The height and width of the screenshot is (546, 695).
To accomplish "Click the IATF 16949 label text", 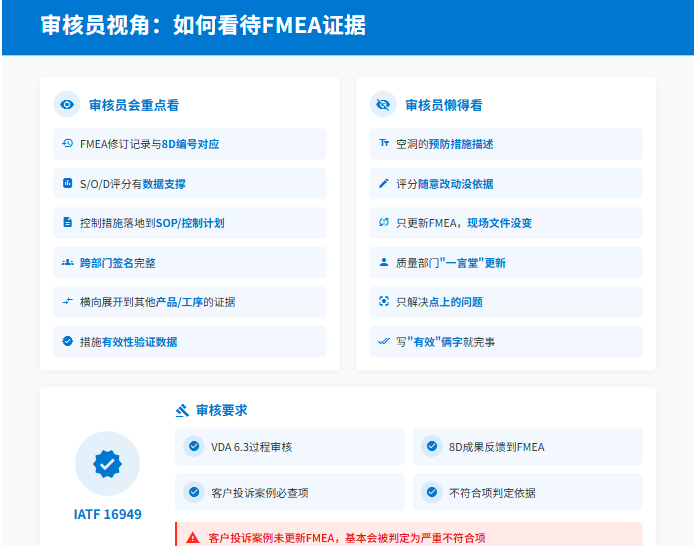I will point(107,515).
